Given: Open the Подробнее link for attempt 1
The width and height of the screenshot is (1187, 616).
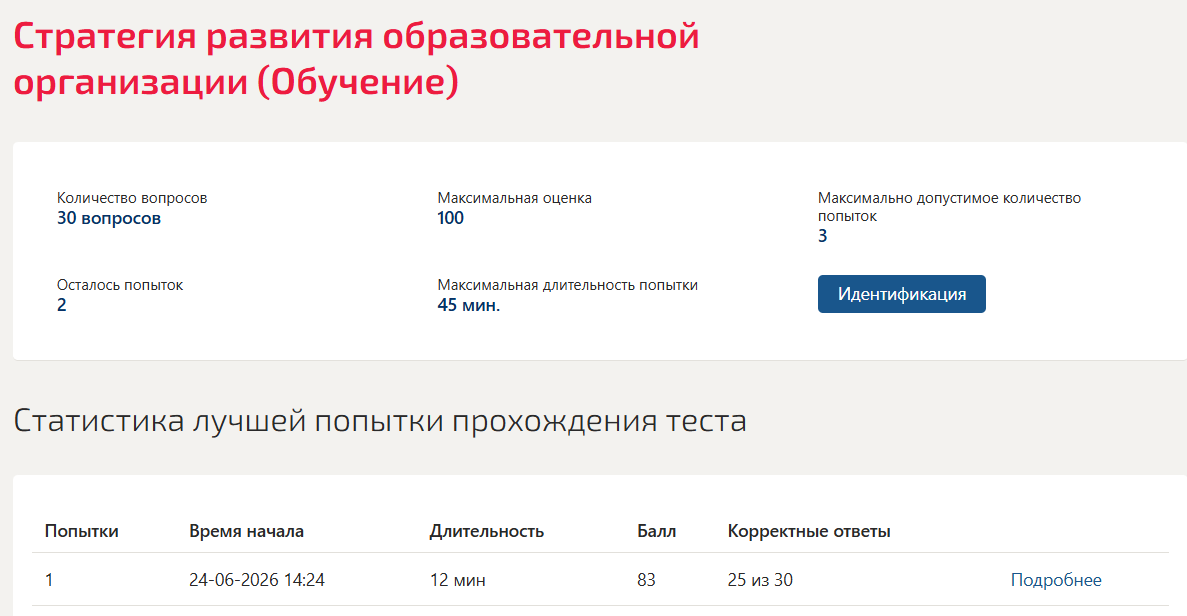Looking at the screenshot, I should [1056, 580].
